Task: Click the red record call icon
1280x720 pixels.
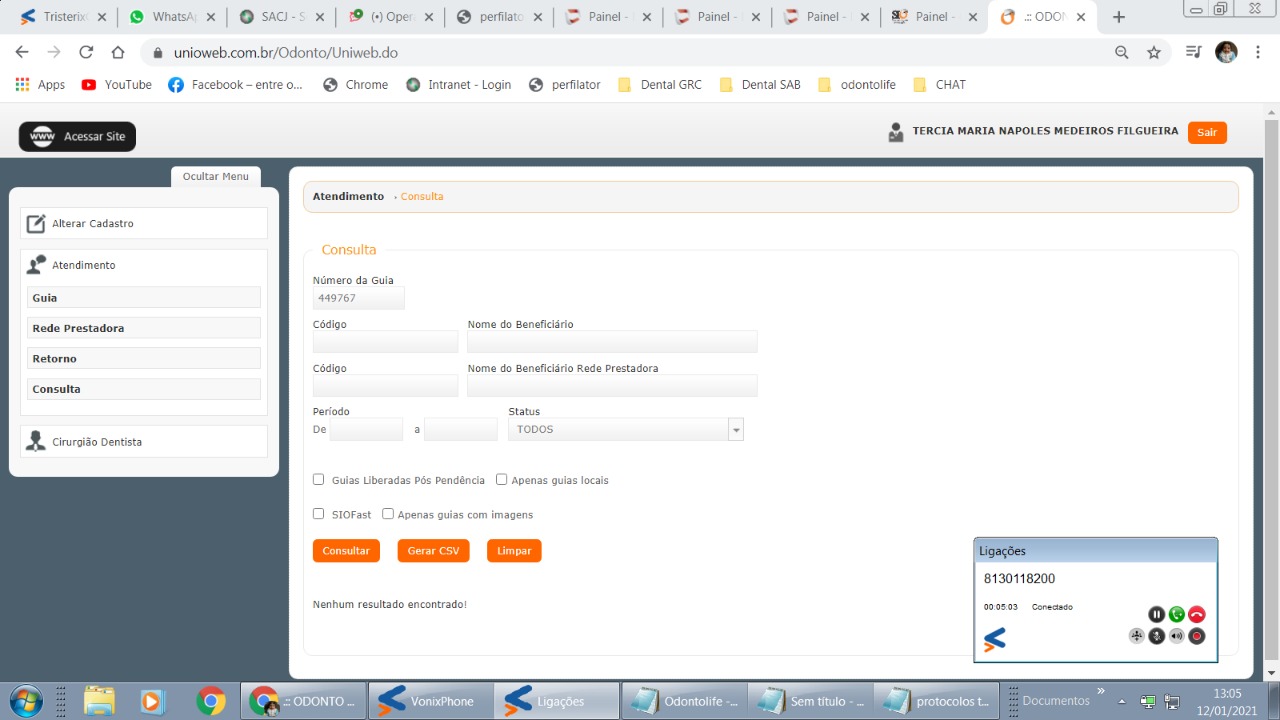Action: (1196, 636)
